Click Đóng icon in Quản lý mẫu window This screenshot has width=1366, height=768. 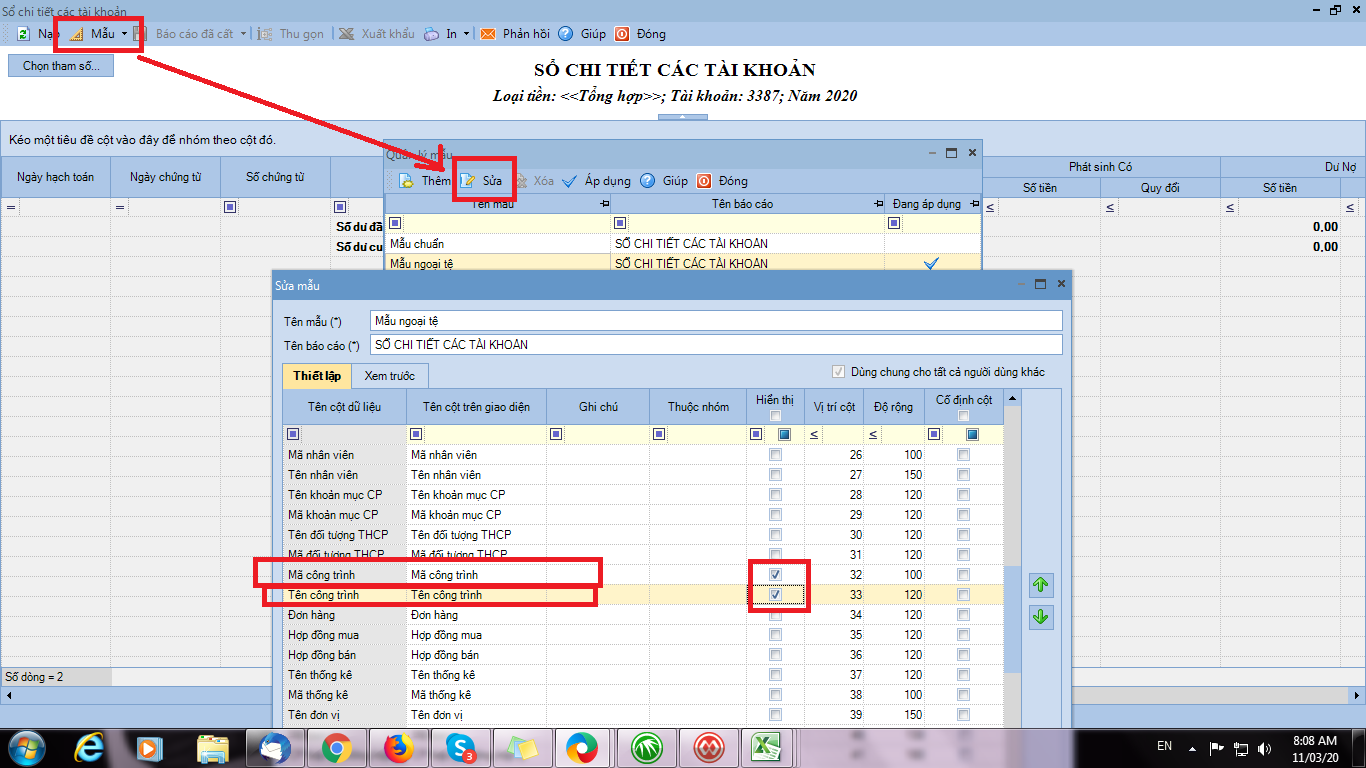tap(704, 181)
